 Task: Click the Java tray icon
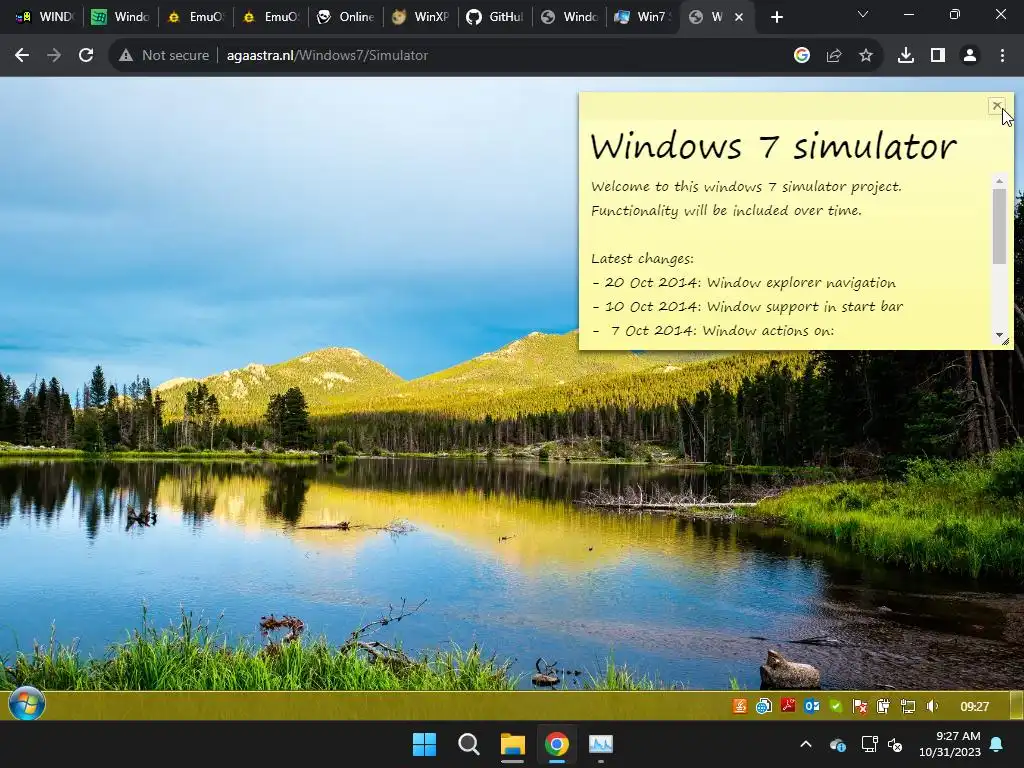(739, 706)
